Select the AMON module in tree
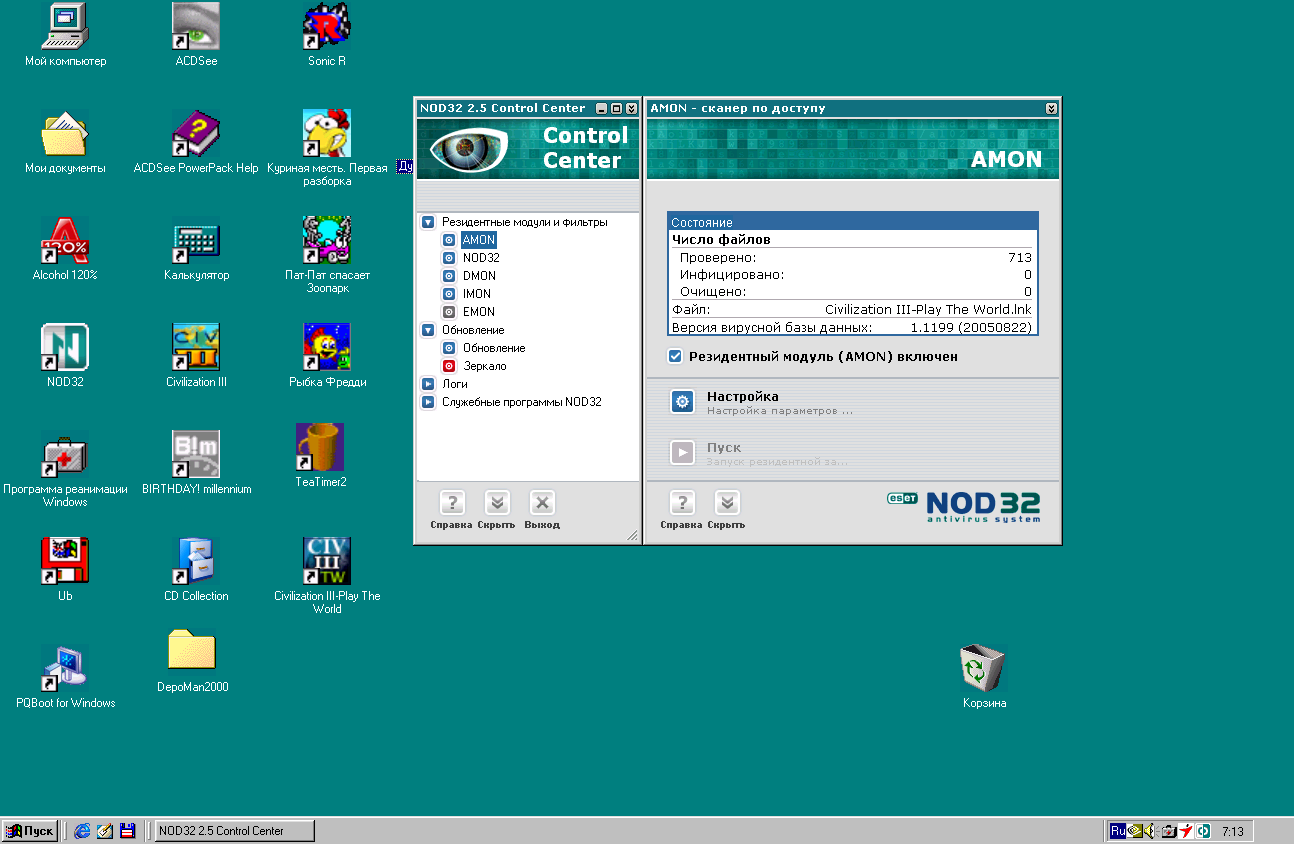 point(479,240)
